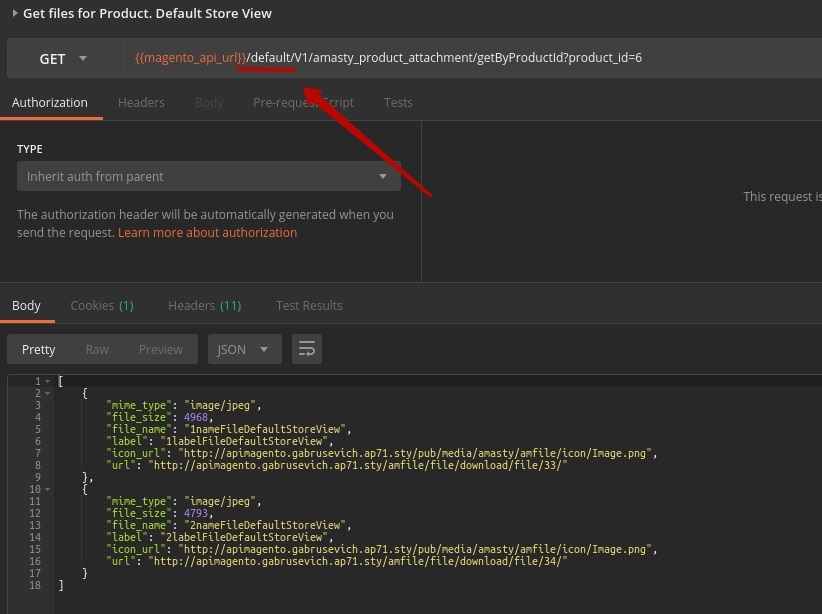
Task: Switch to Preview response view
Action: pos(161,349)
